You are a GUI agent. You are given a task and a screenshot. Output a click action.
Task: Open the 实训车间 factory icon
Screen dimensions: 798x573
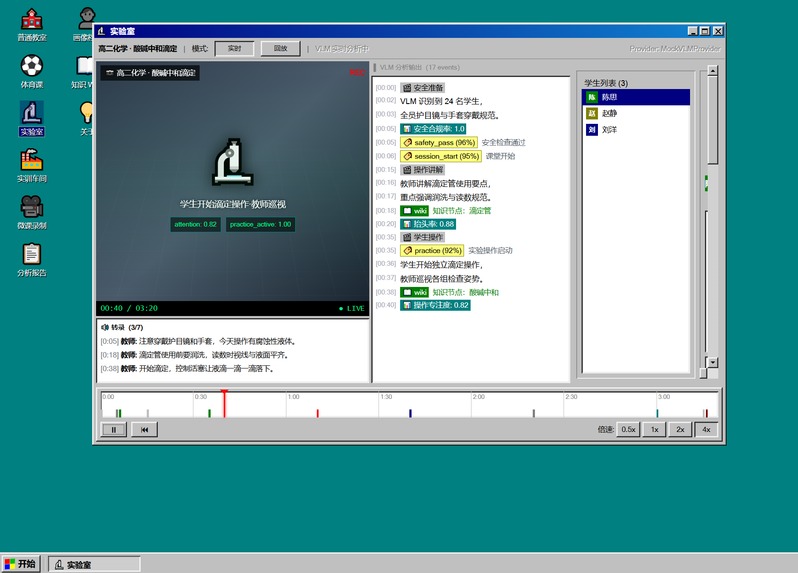[x=32, y=165]
